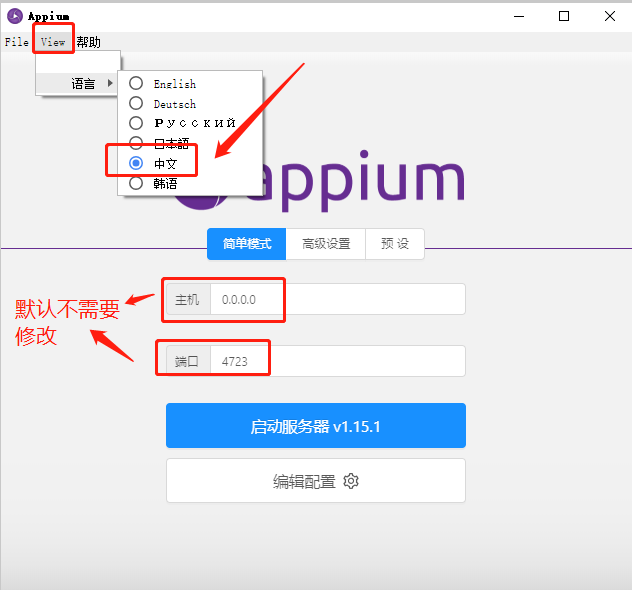Click the 启动服务器 v1.15.1 button
The width and height of the screenshot is (632, 590).
(x=316, y=426)
